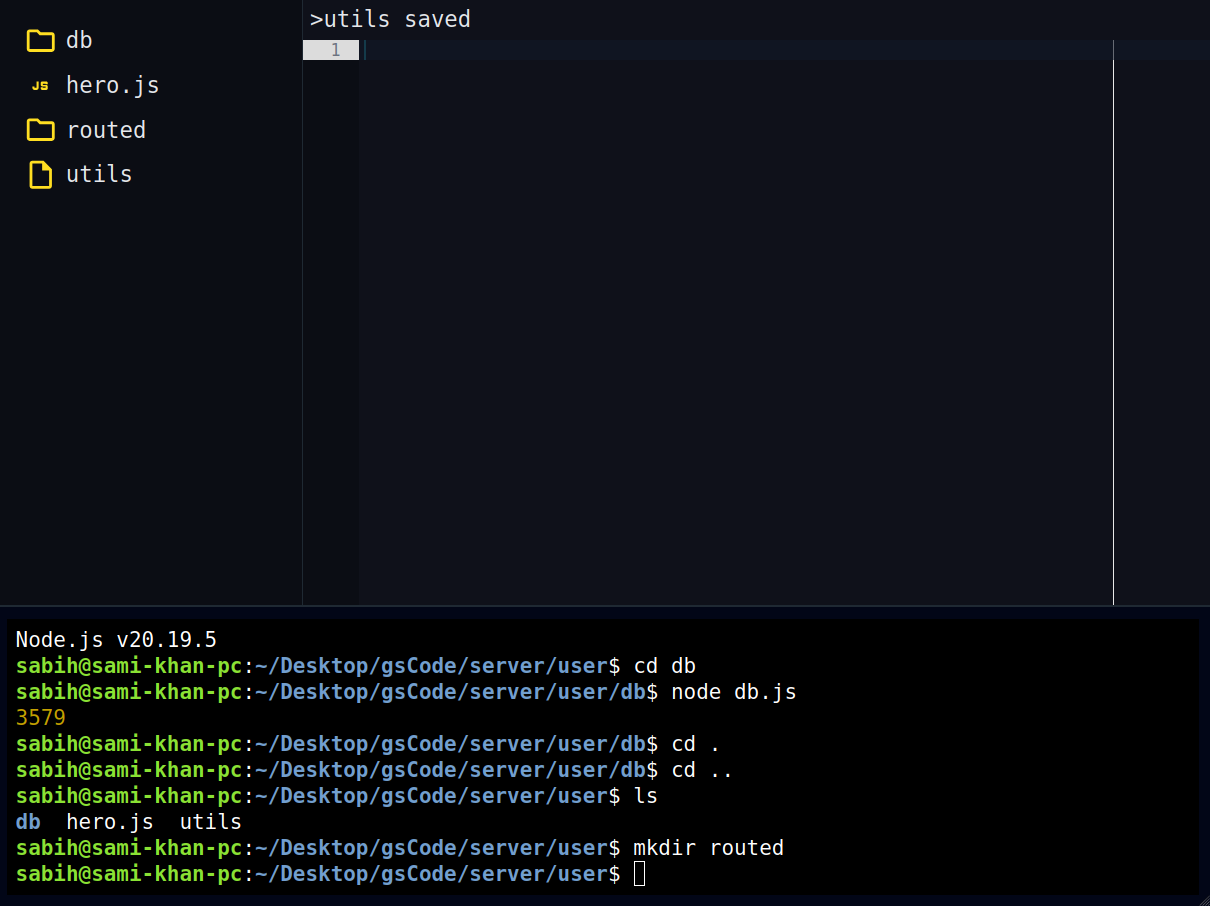The height and width of the screenshot is (906, 1210).
Task: Click the 'cd db' terminal command
Action: [665, 666]
